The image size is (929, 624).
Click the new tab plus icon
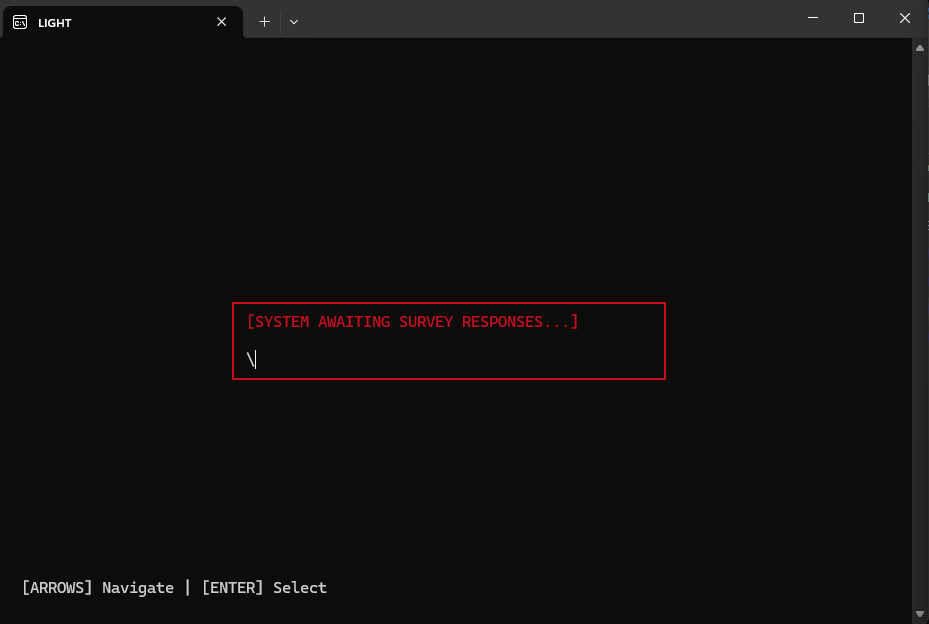pyautogui.click(x=264, y=21)
